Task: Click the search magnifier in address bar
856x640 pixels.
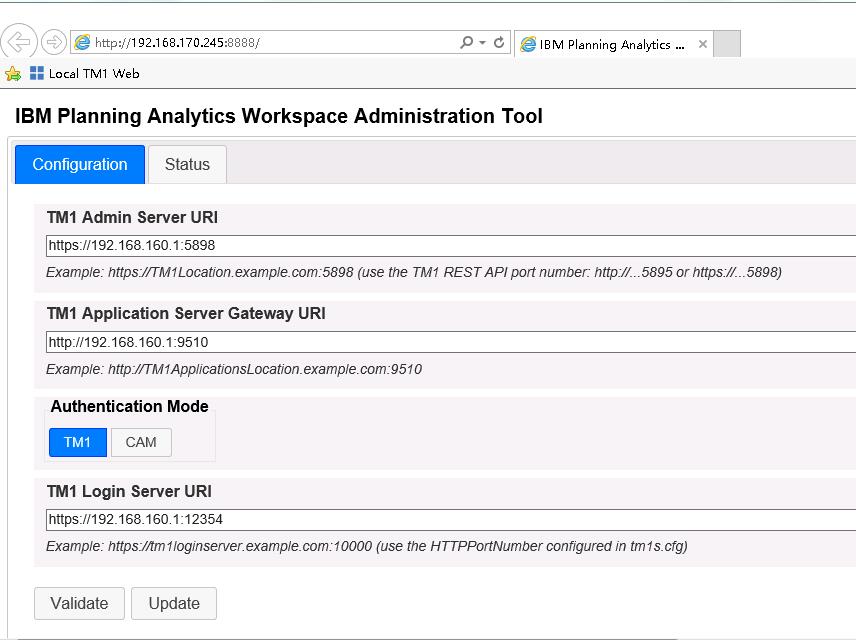Action: [466, 42]
